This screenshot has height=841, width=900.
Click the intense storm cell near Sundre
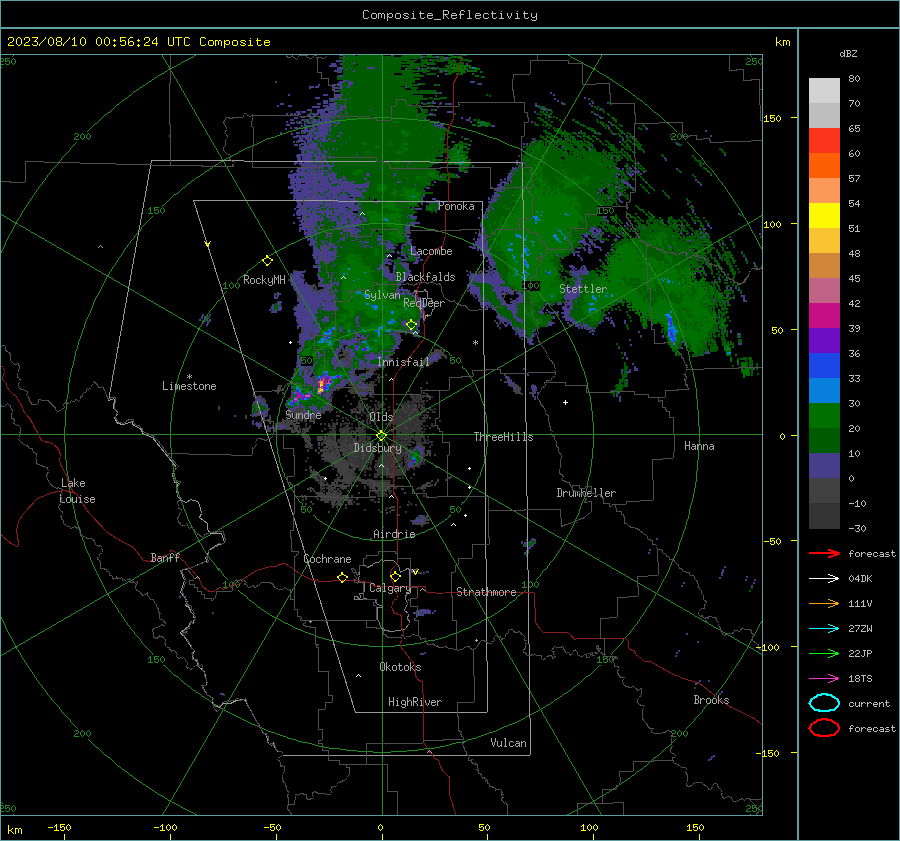(323, 383)
